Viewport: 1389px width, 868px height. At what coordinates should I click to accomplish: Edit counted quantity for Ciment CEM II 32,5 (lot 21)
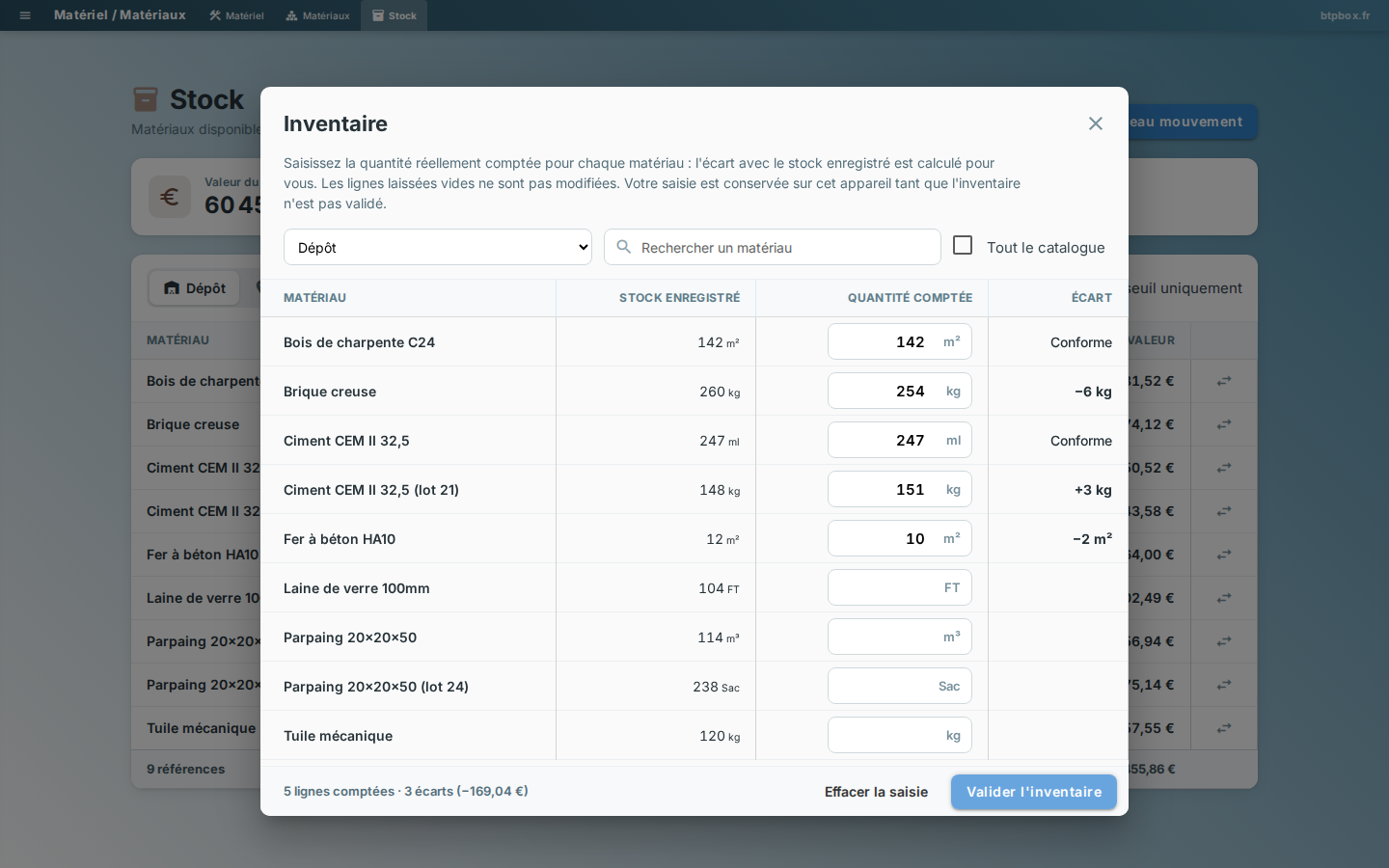[900, 489]
